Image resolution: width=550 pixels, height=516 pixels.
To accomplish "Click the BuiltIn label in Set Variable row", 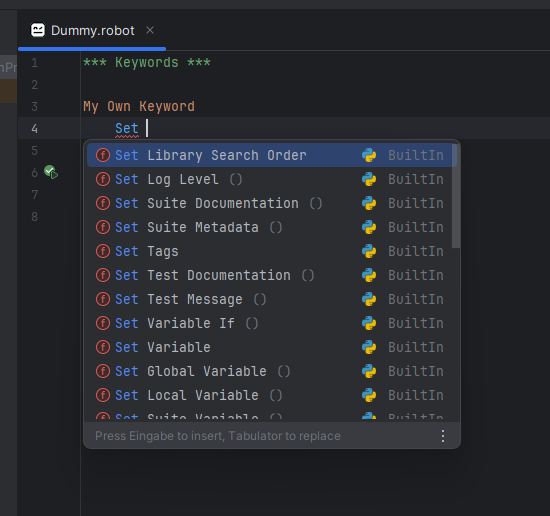I will pos(416,347).
